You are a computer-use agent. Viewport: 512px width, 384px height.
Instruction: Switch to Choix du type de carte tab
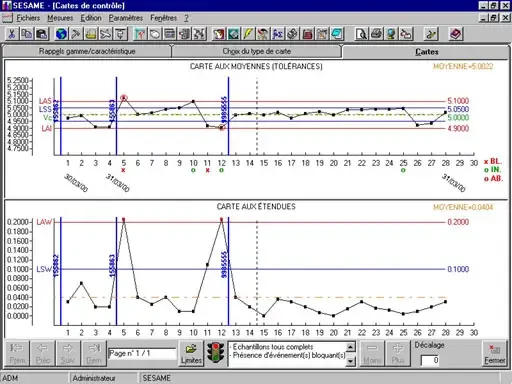pos(257,51)
